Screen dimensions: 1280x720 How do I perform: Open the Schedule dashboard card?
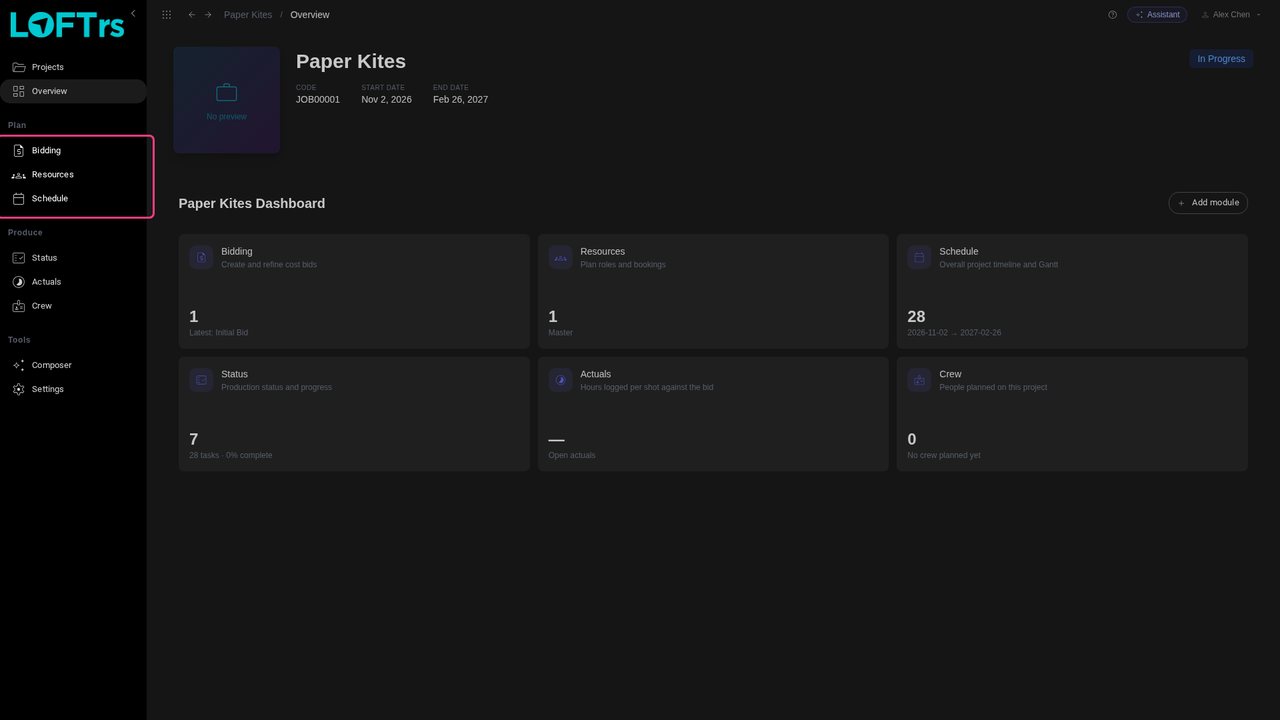(1072, 291)
